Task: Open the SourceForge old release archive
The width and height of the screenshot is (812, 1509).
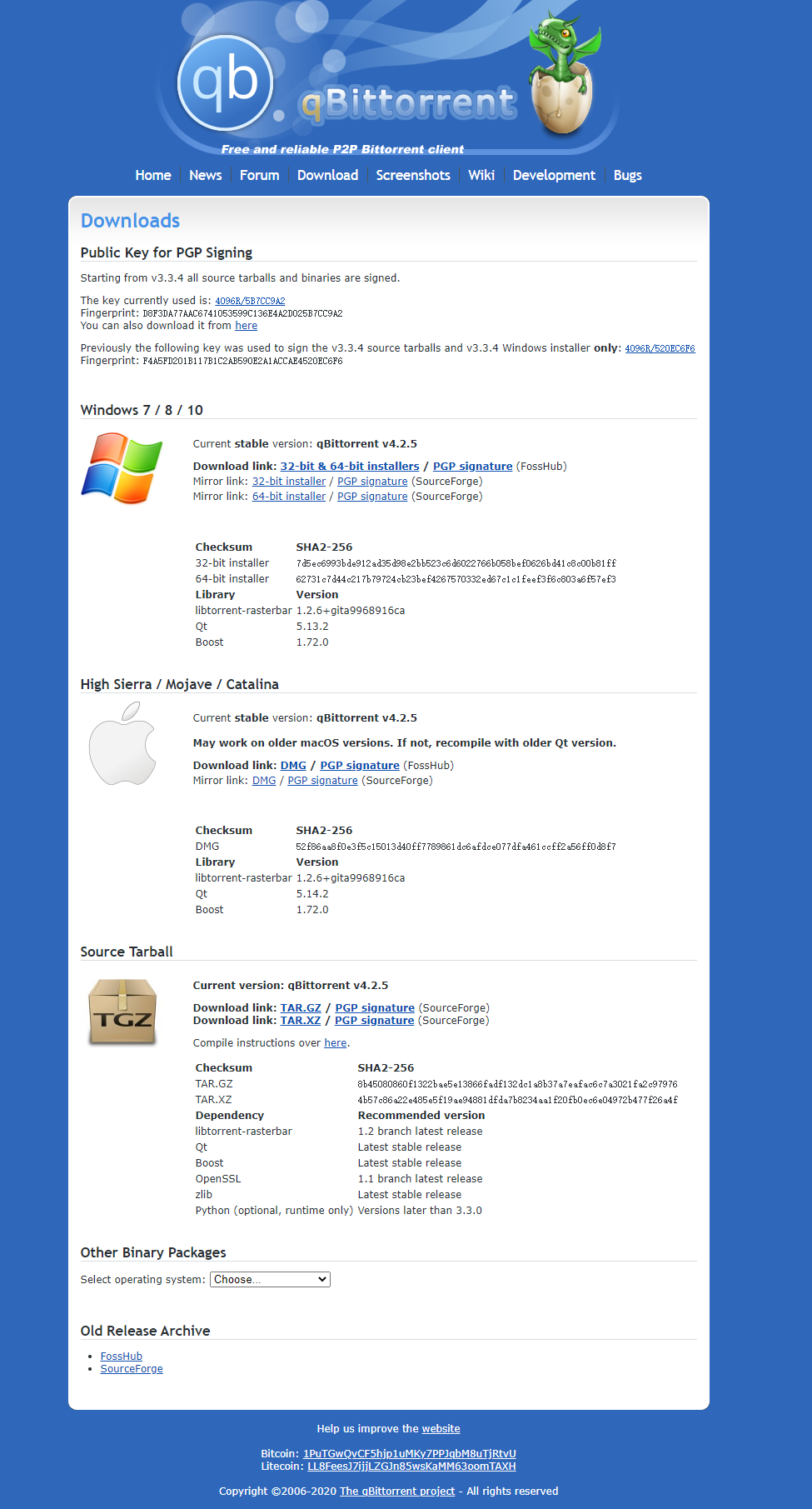Action: (132, 1369)
